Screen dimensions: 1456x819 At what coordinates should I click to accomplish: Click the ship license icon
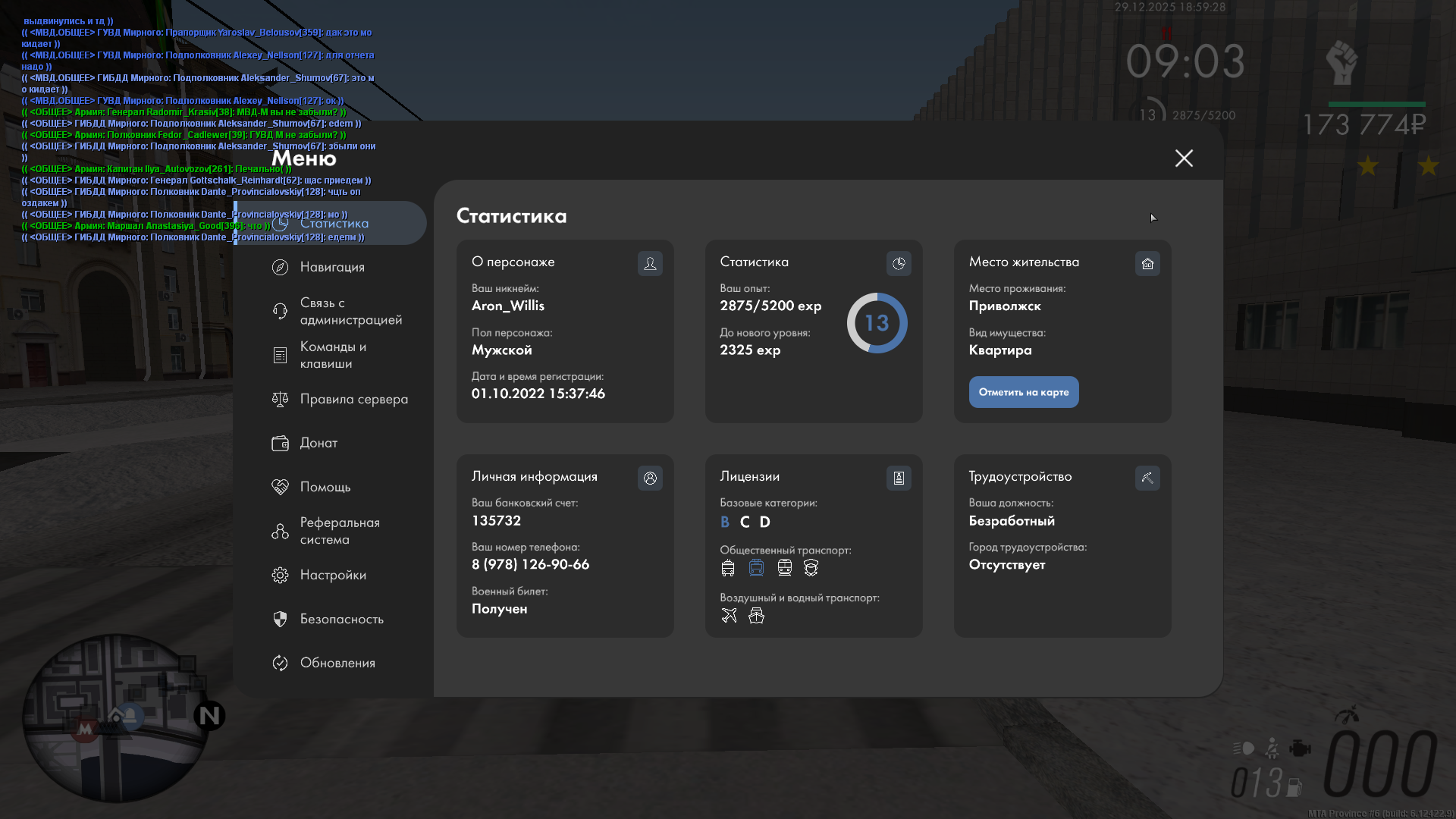pos(756,616)
